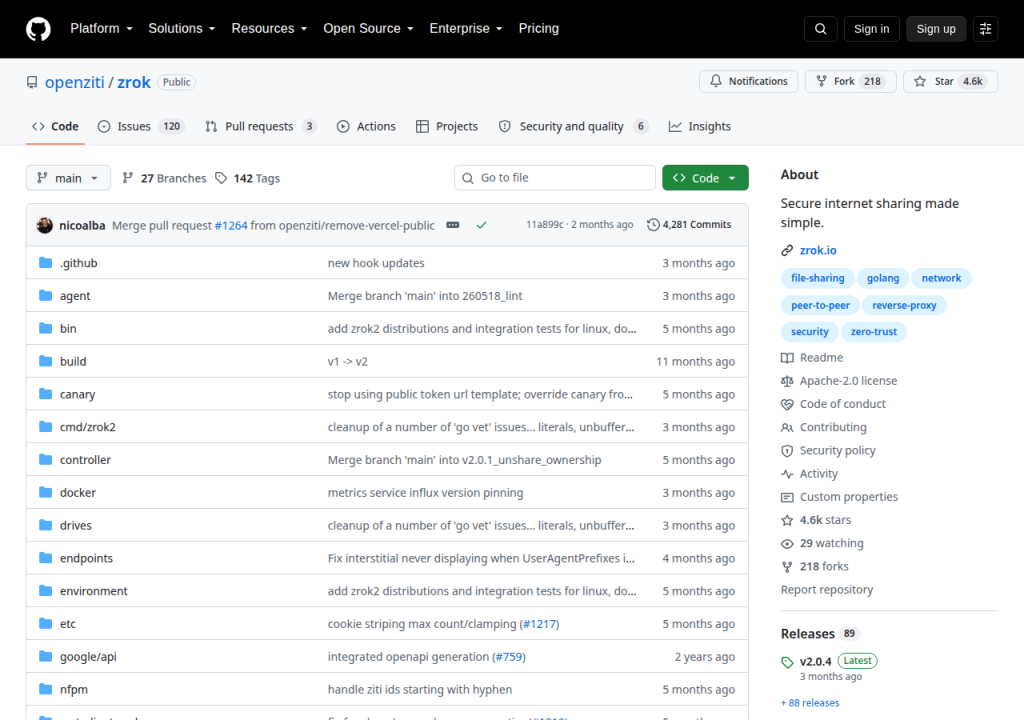
Task: Go to the GitHub home logo
Action: coord(38,29)
